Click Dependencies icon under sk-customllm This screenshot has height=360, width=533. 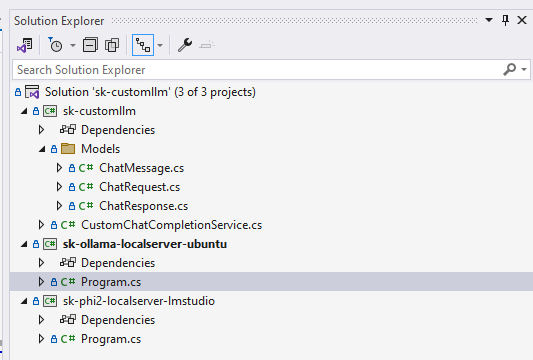click(68, 130)
